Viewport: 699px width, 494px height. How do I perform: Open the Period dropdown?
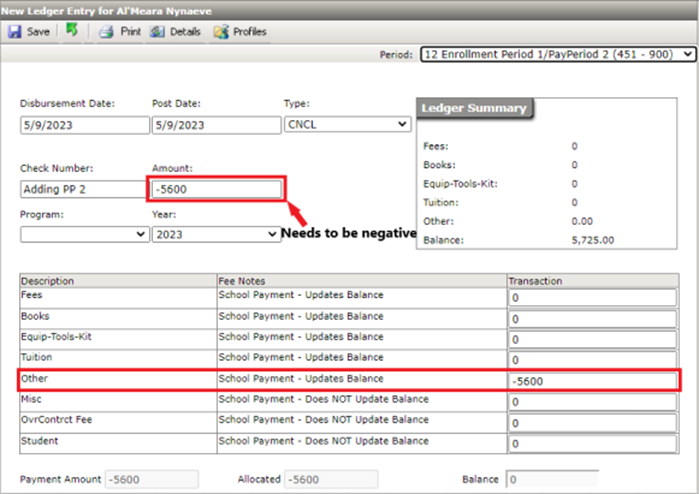coord(556,55)
